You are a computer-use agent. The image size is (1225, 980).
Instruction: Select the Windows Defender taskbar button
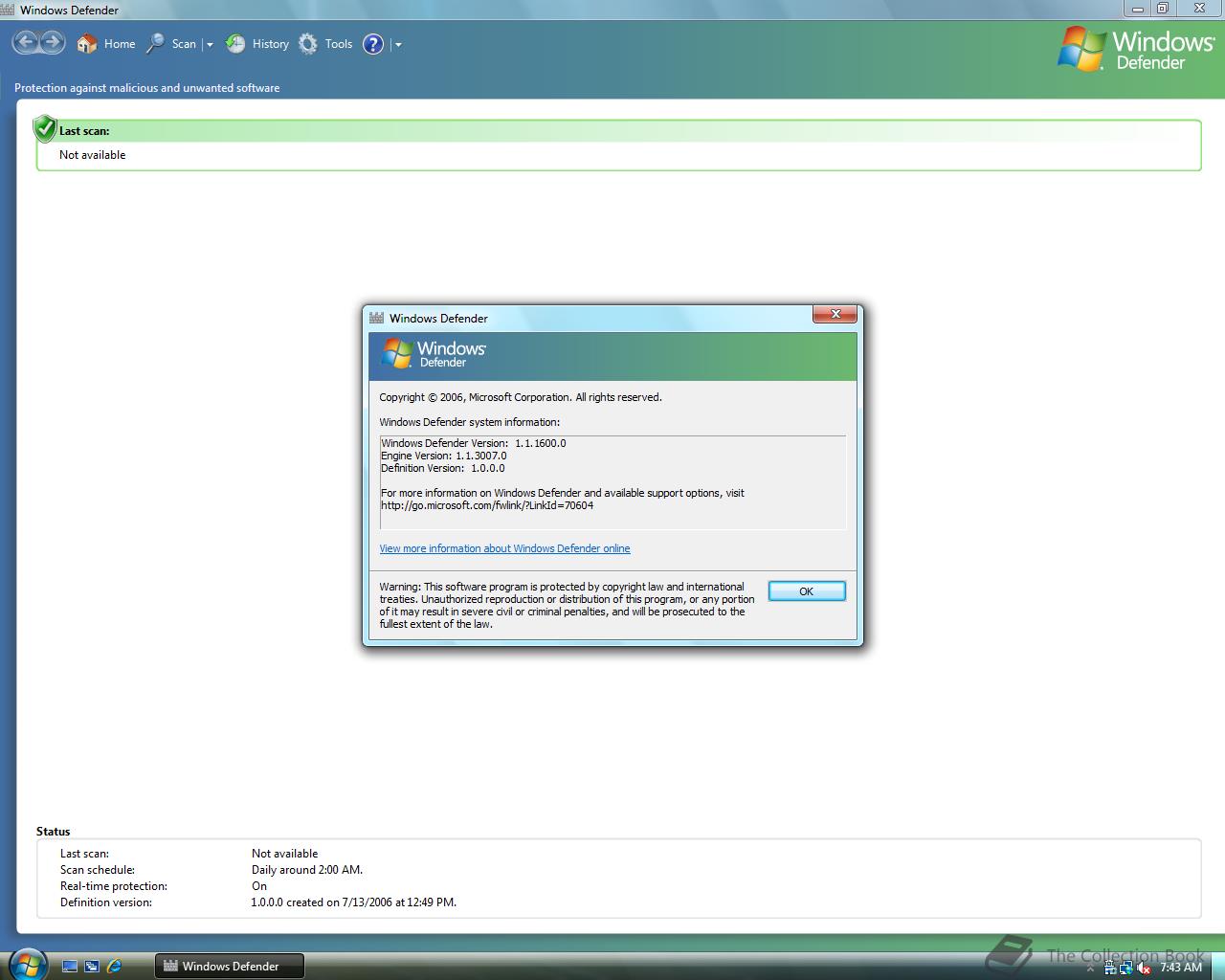(230, 967)
